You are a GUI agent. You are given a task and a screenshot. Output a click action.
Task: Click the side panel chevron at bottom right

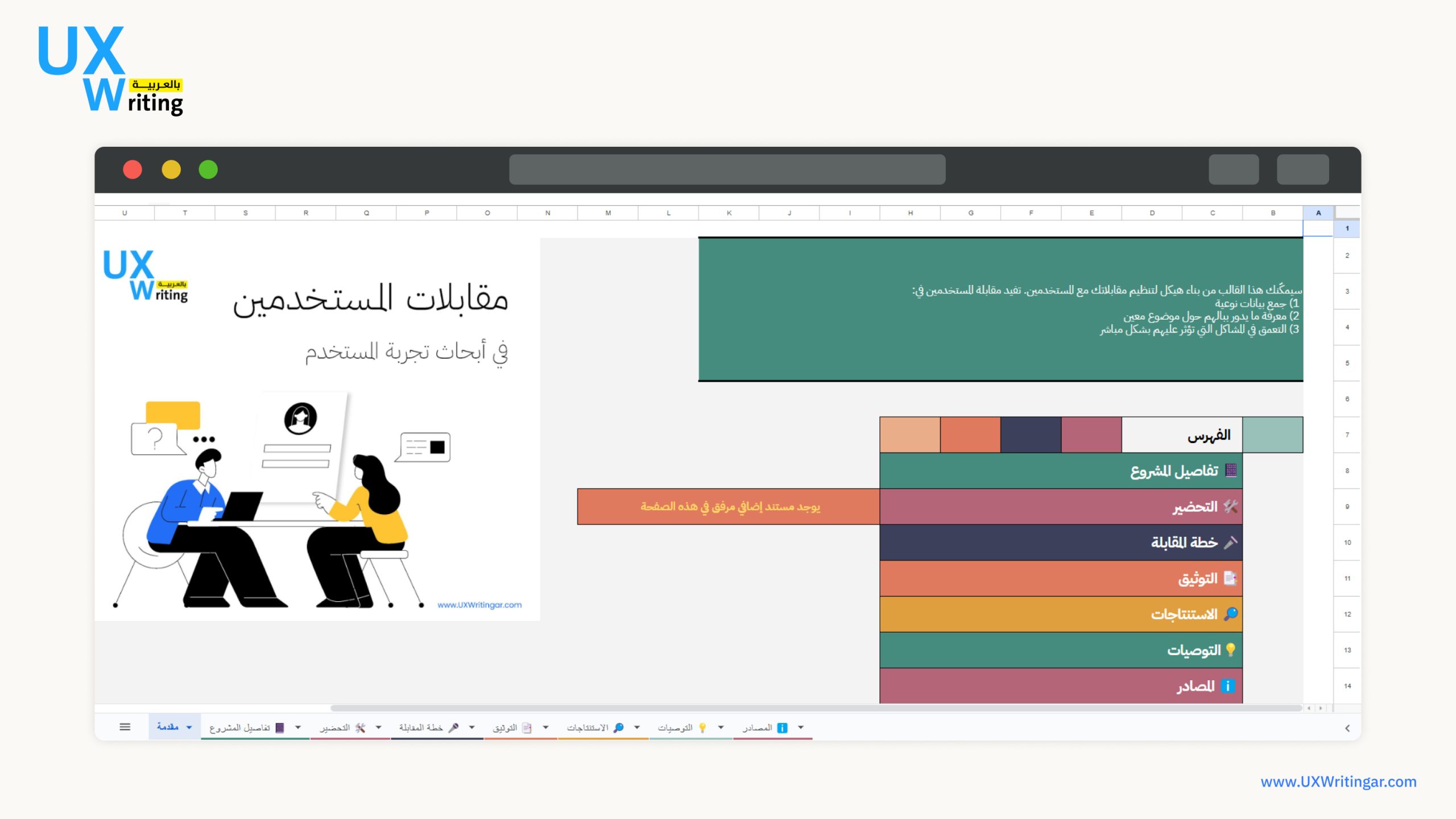pos(1347,728)
